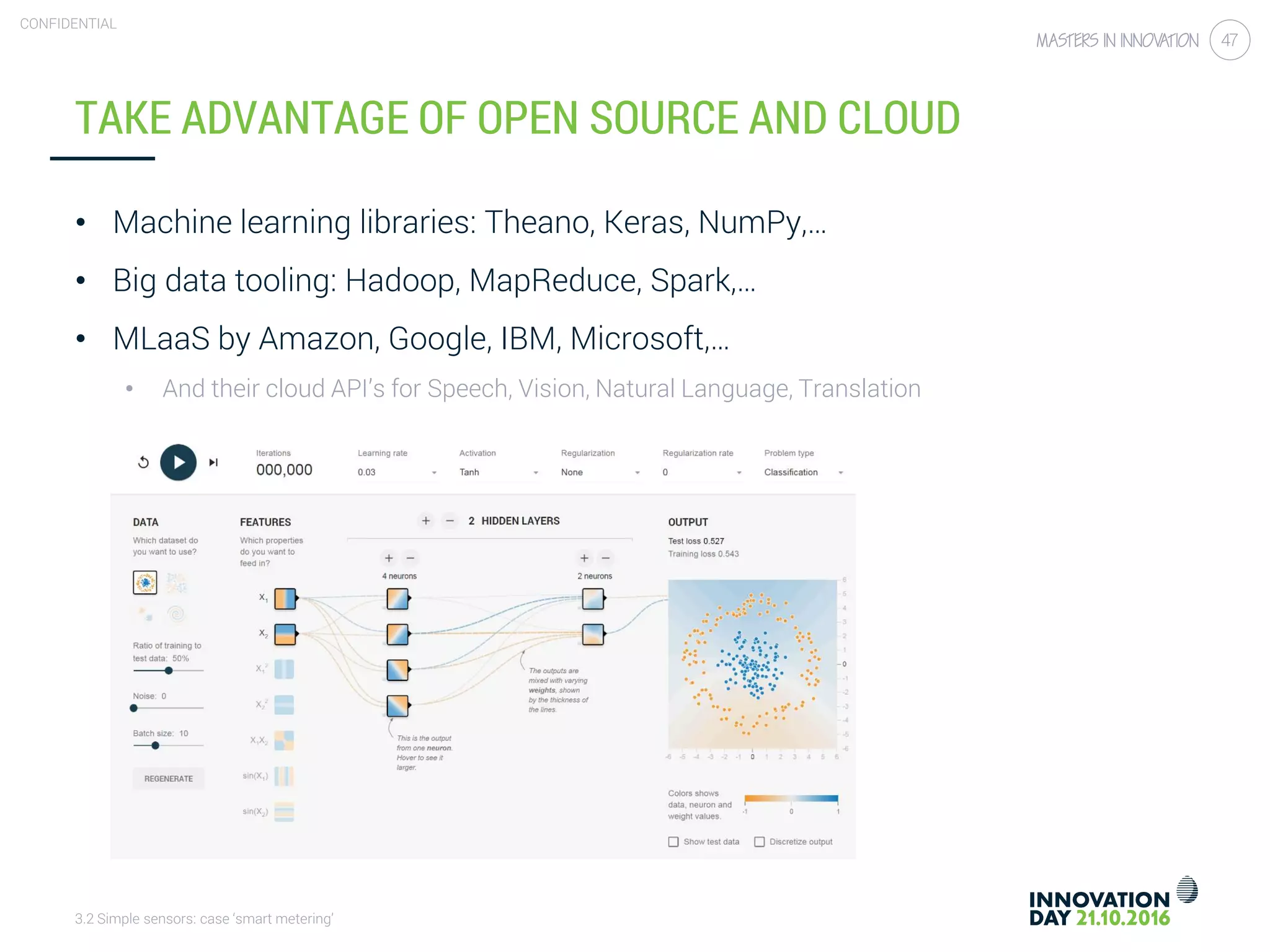The image size is (1270, 952).
Task: Enable the X1X2 product feature
Action: tap(284, 741)
